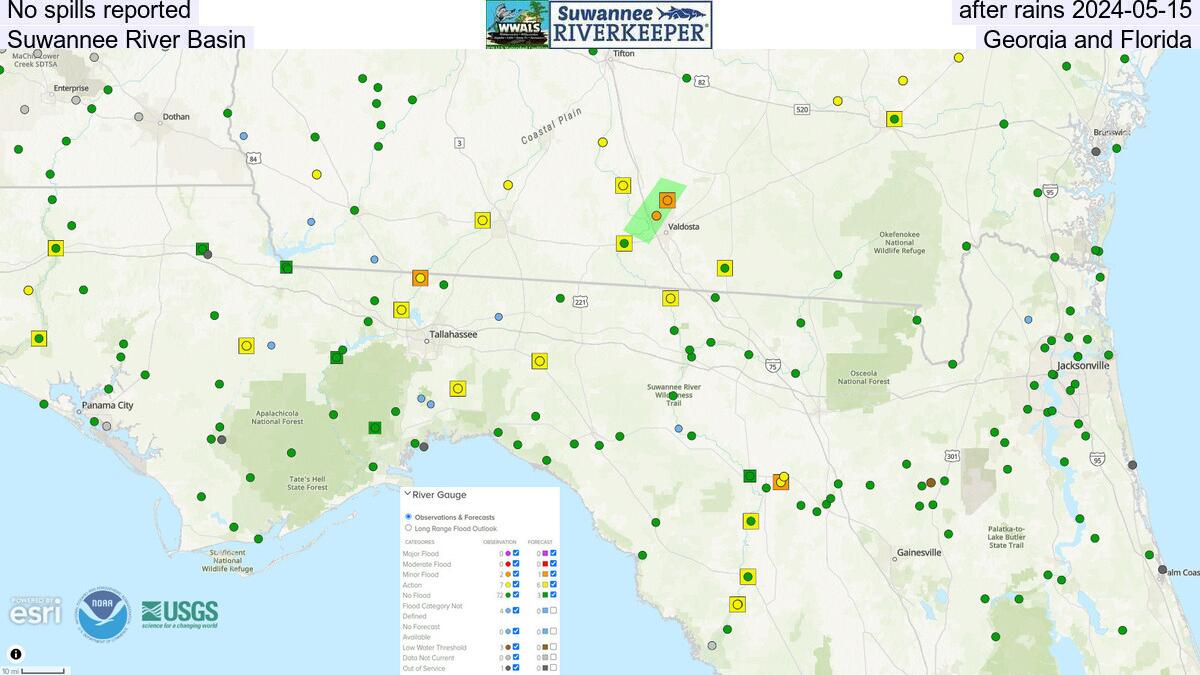
Task: Click the Dothan city label
Action: pos(176,116)
